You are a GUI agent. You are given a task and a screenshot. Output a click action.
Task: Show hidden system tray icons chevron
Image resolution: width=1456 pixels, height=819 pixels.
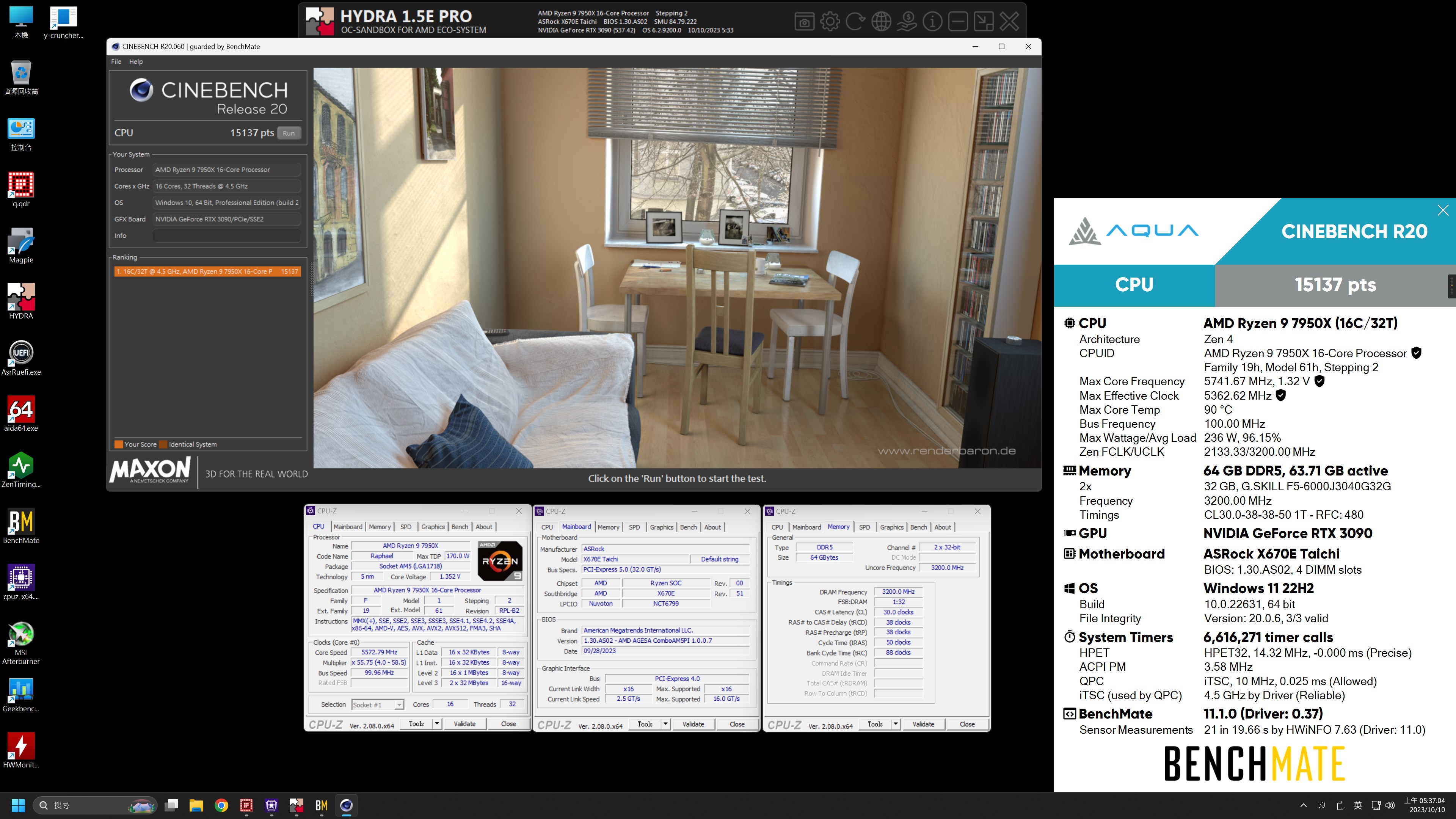[x=1304, y=805]
